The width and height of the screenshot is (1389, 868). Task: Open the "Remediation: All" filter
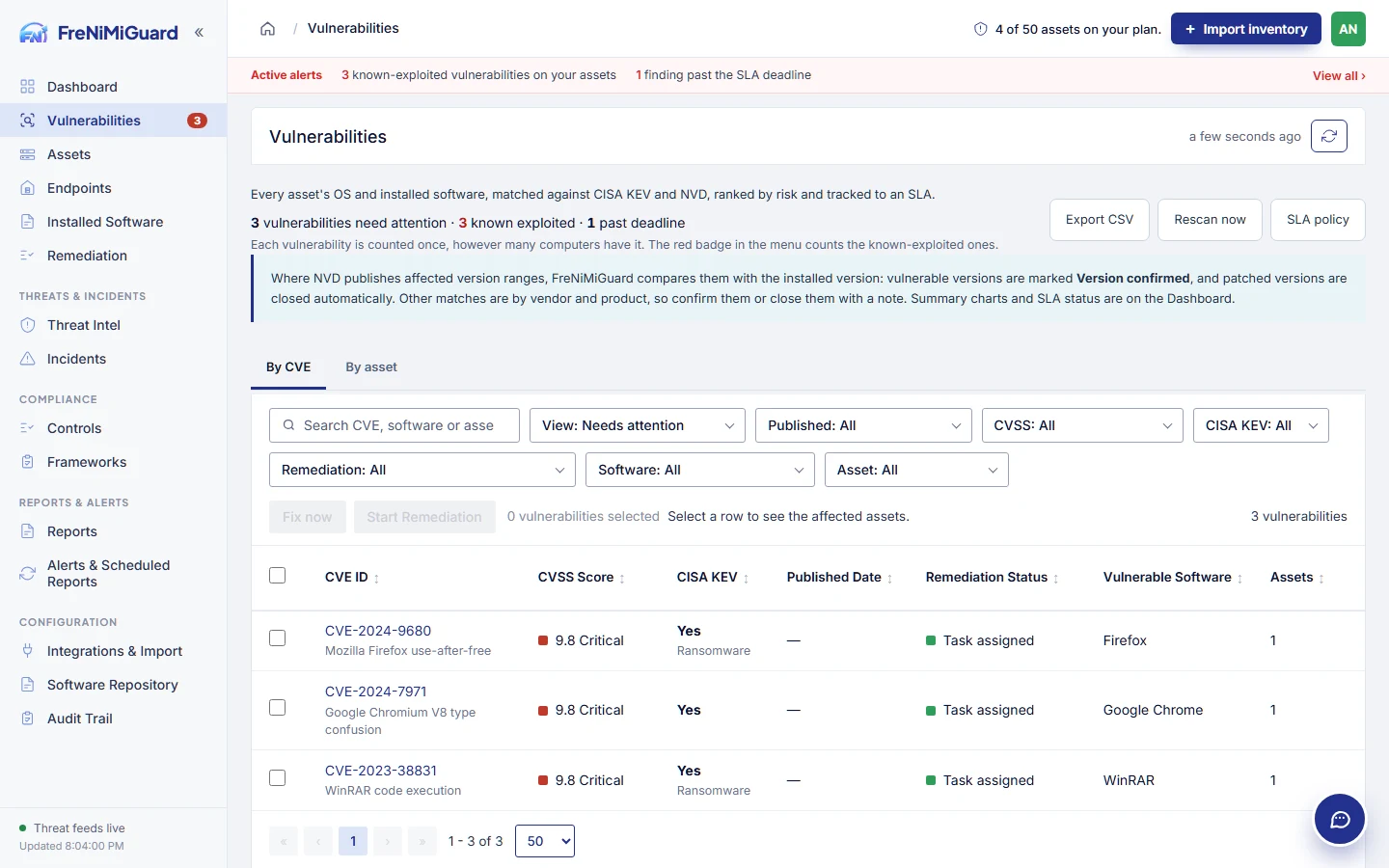click(x=422, y=470)
